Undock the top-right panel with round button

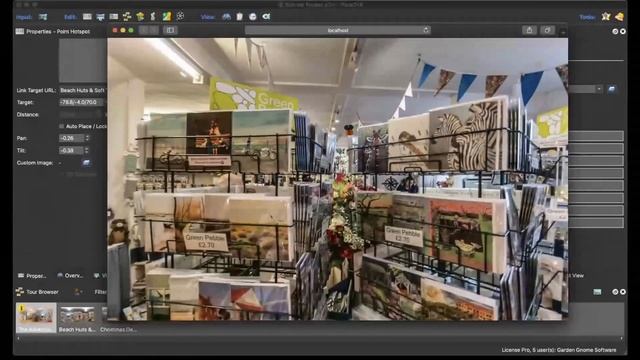pyautogui.click(x=615, y=31)
